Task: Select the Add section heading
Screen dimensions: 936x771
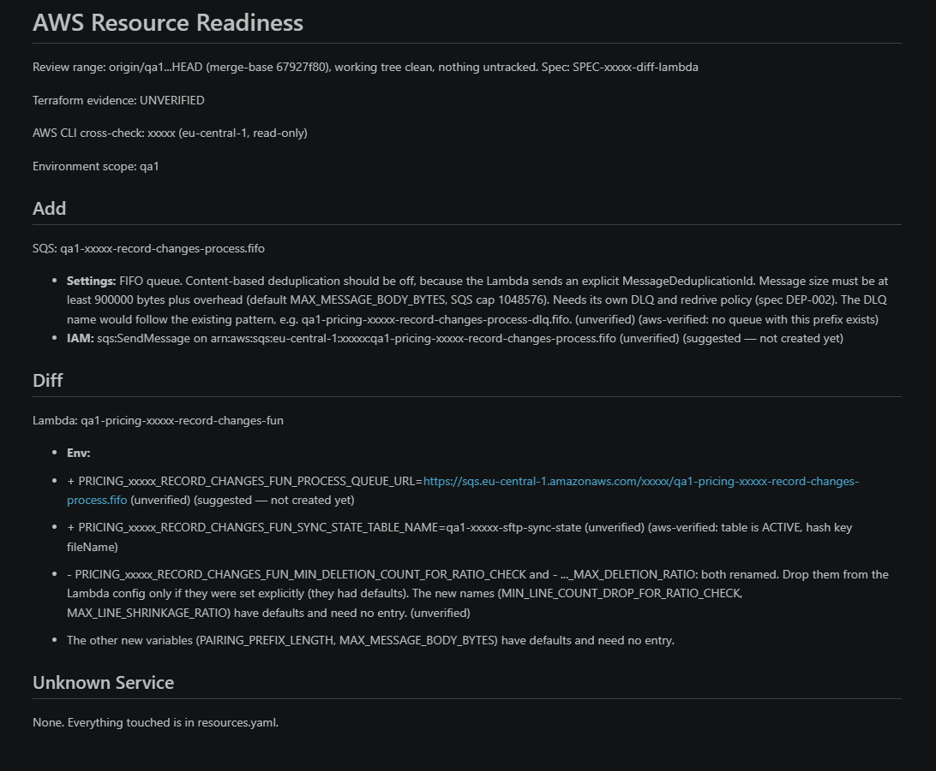Action: [x=49, y=208]
